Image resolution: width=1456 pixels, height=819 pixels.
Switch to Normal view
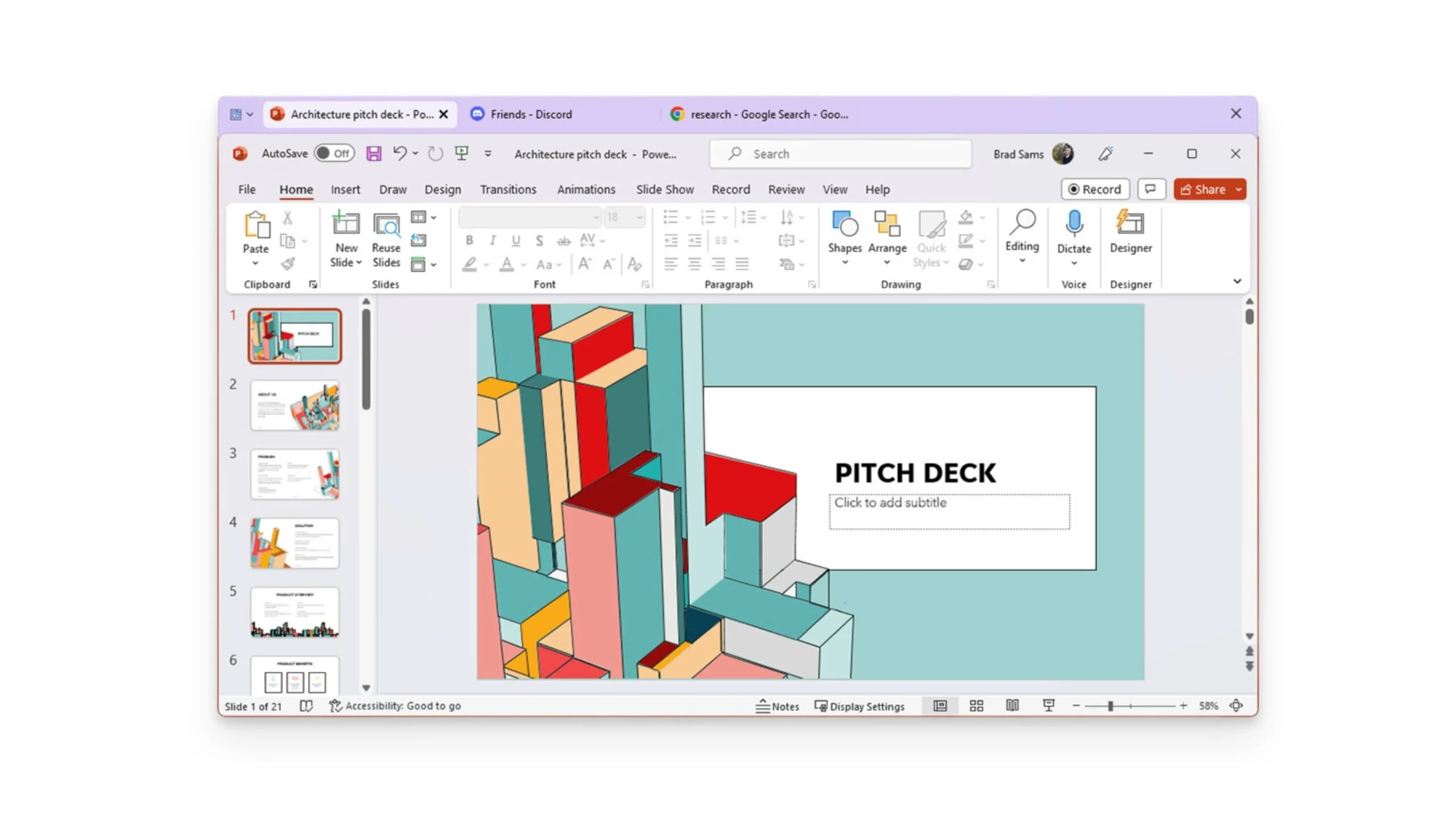(x=940, y=706)
